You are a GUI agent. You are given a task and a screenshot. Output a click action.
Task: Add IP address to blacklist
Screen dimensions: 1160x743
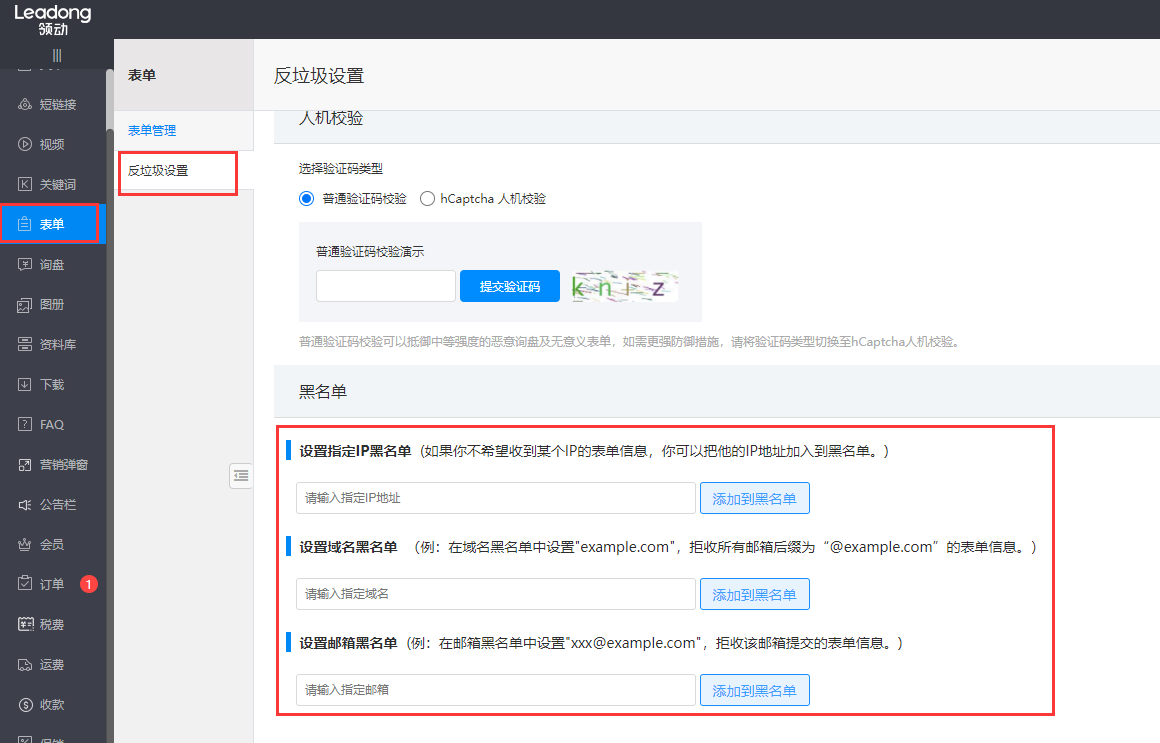pyautogui.click(x=754, y=497)
